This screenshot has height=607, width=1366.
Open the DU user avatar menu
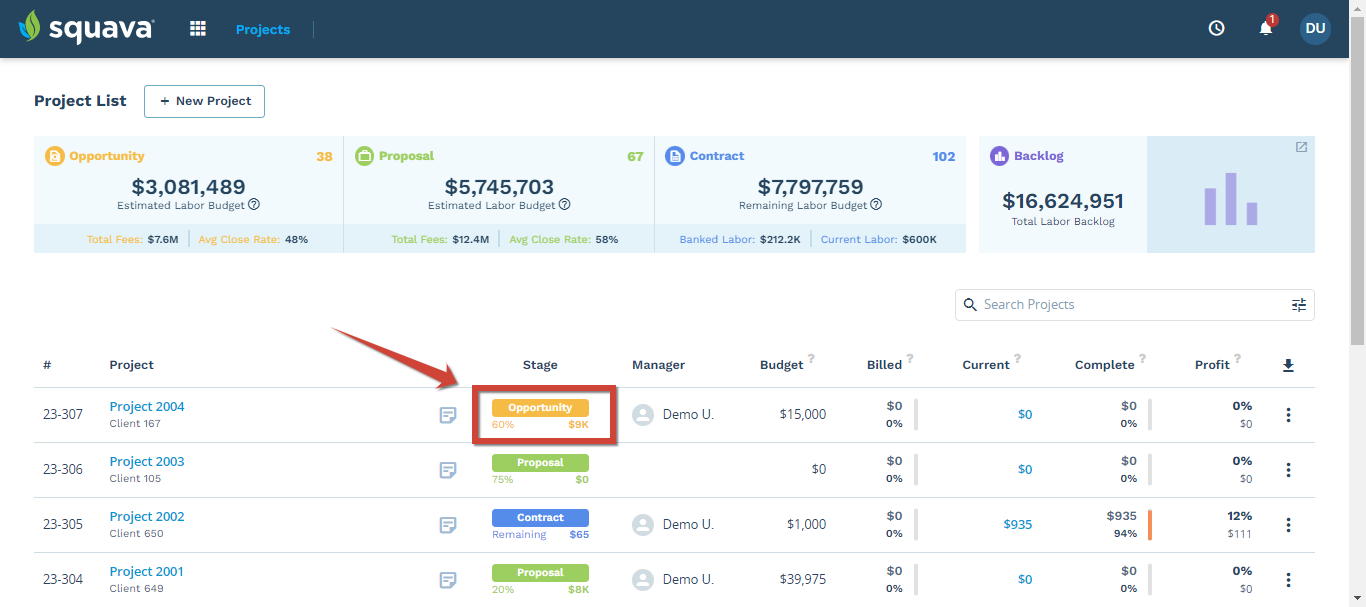click(x=1315, y=28)
